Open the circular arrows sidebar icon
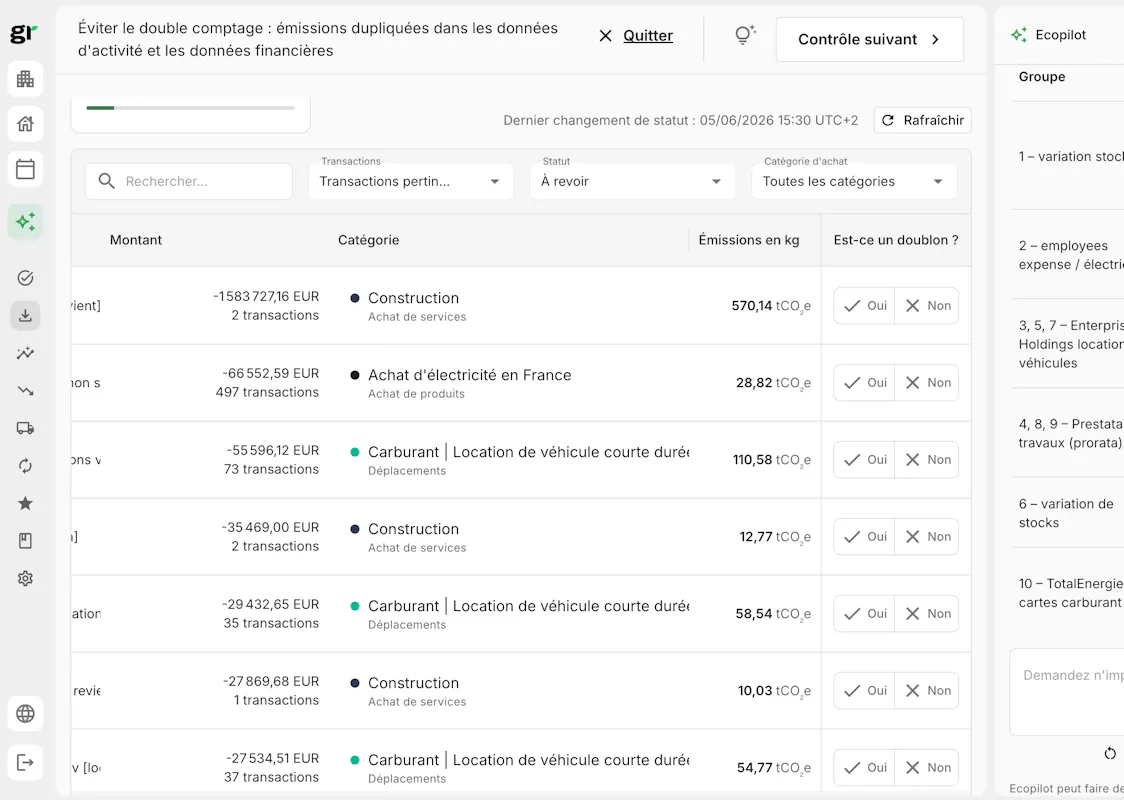This screenshot has width=1124, height=800. coord(25,466)
